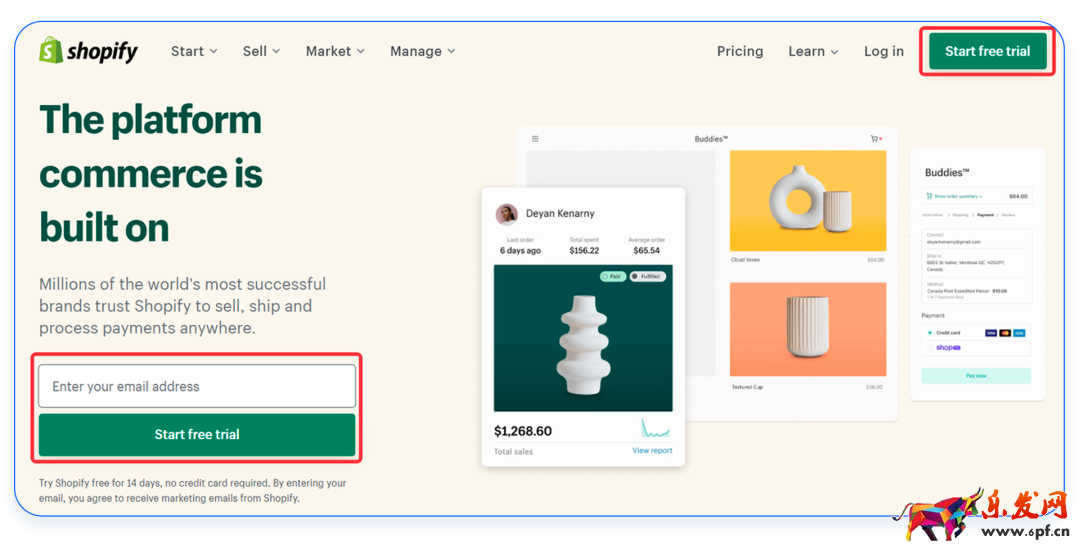This screenshot has width=1080, height=552.
Task: Click the 'Try Shopify free for 14 days' notice
Action: 193,490
